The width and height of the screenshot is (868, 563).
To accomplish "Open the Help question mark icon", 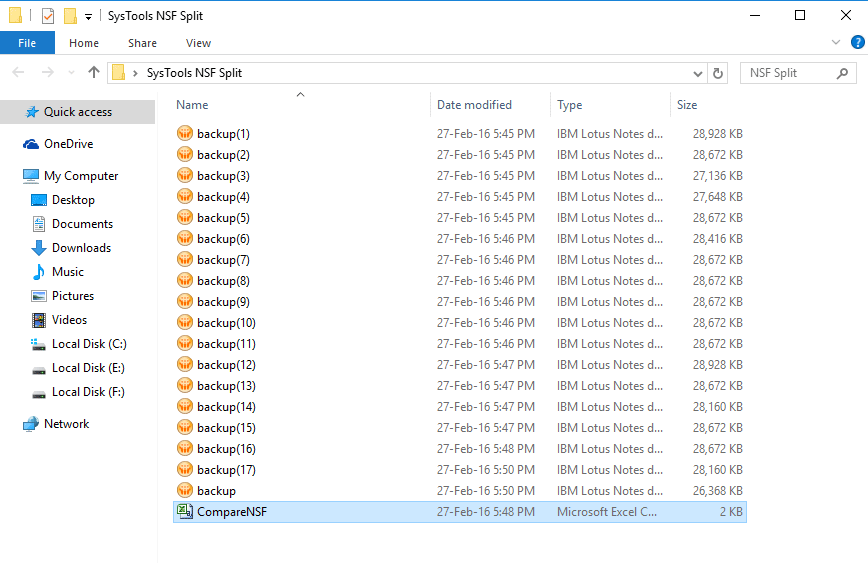I will click(856, 43).
